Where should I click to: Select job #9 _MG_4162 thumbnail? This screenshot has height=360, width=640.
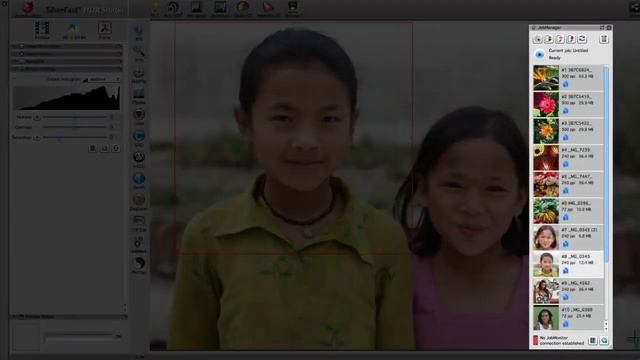tap(546, 291)
